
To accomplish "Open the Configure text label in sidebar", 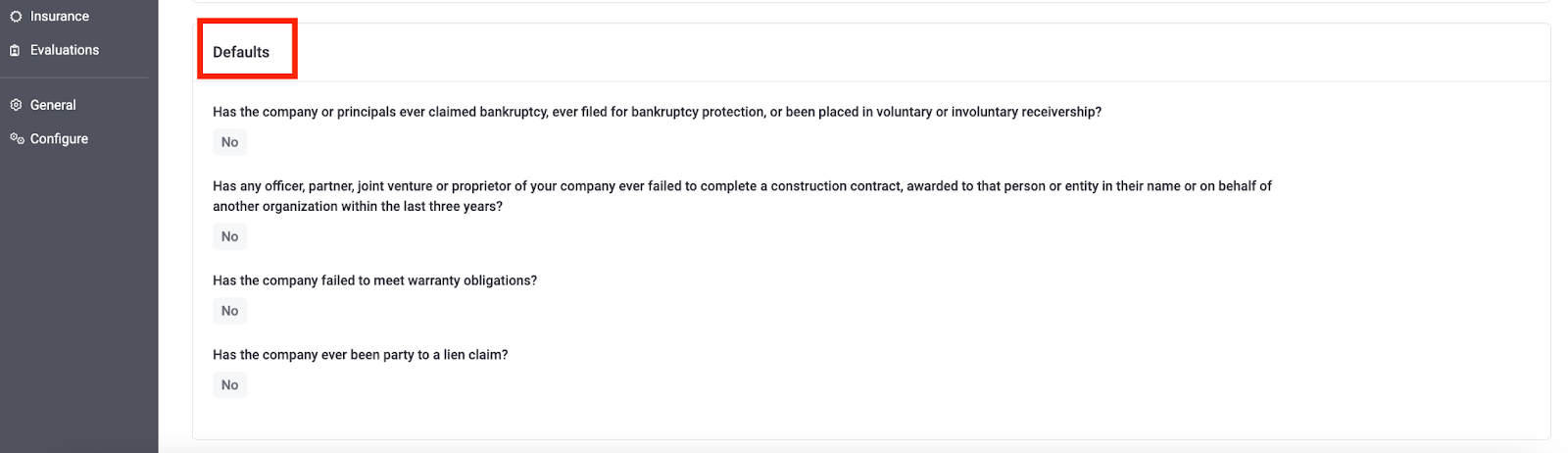I will (59, 139).
